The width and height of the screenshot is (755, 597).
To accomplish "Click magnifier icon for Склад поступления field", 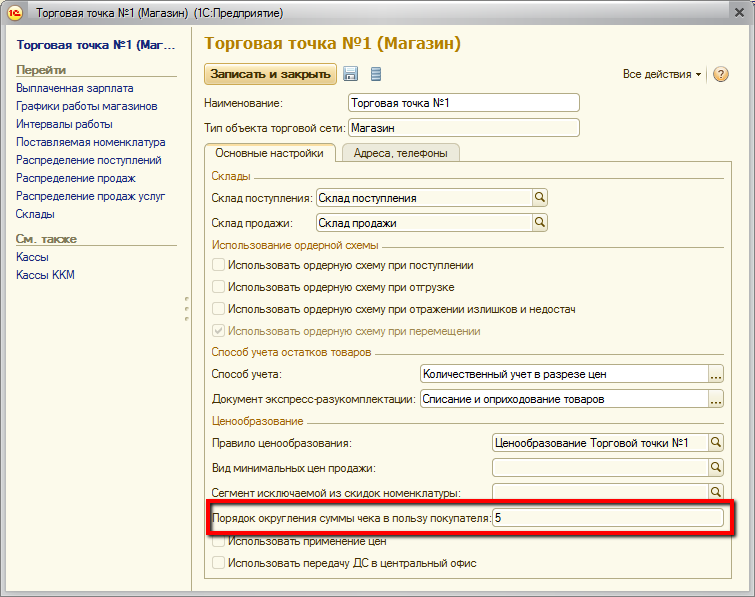I will tap(540, 198).
